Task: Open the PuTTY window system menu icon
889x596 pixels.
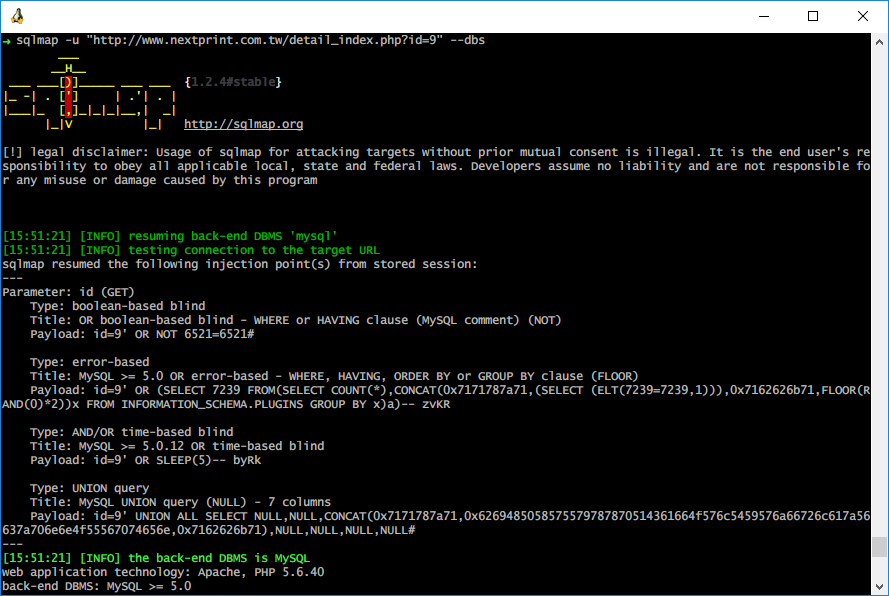Action: 17,16
